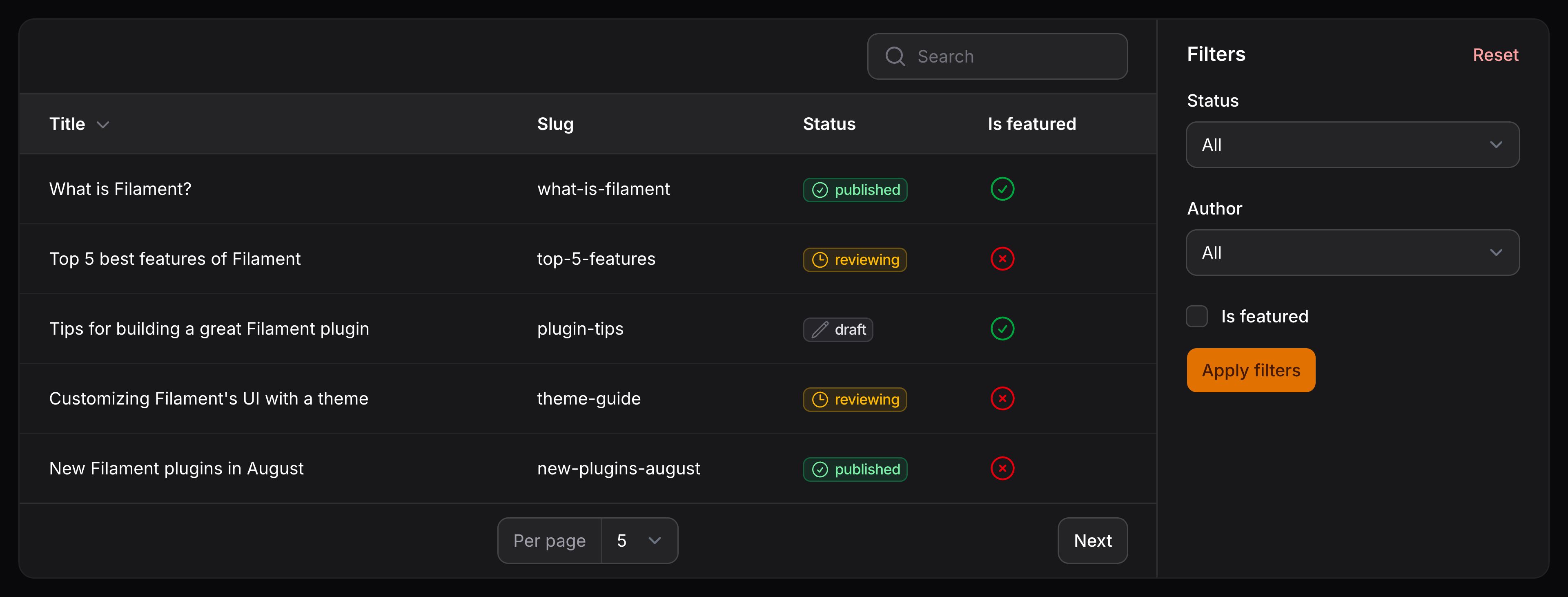The width and height of the screenshot is (1568, 597).
Task: Click the slug 'what-is-filament'
Action: pos(603,189)
